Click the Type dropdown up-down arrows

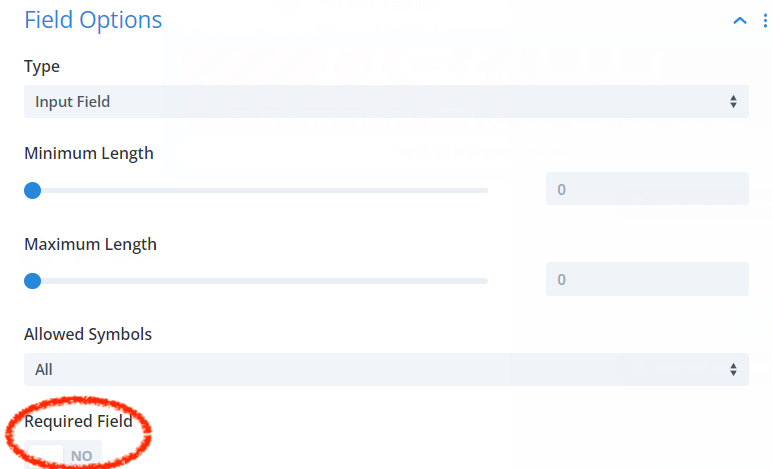pos(733,102)
